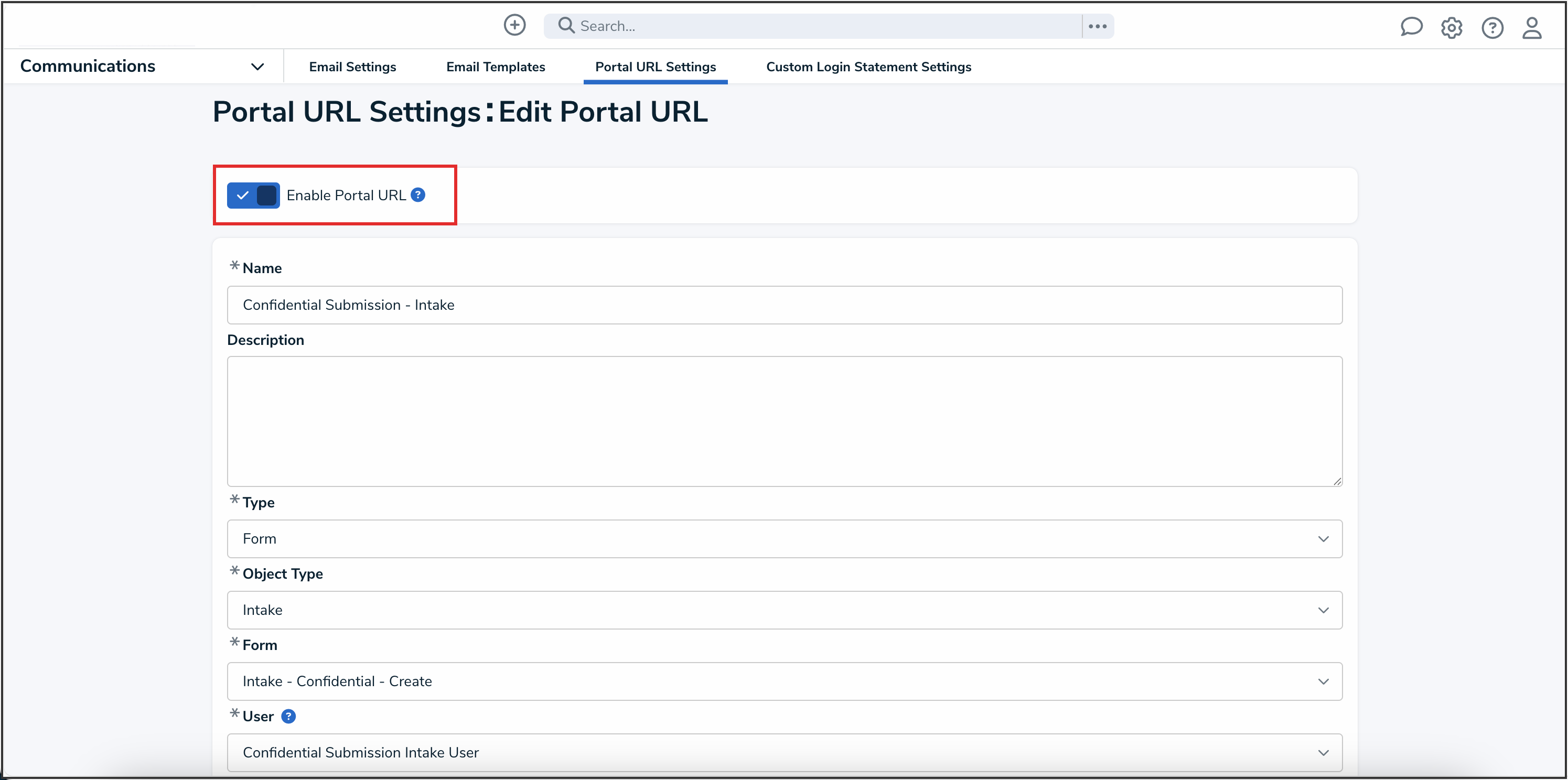Open the Email Templates tab
The height and width of the screenshot is (780, 1568).
click(x=496, y=67)
